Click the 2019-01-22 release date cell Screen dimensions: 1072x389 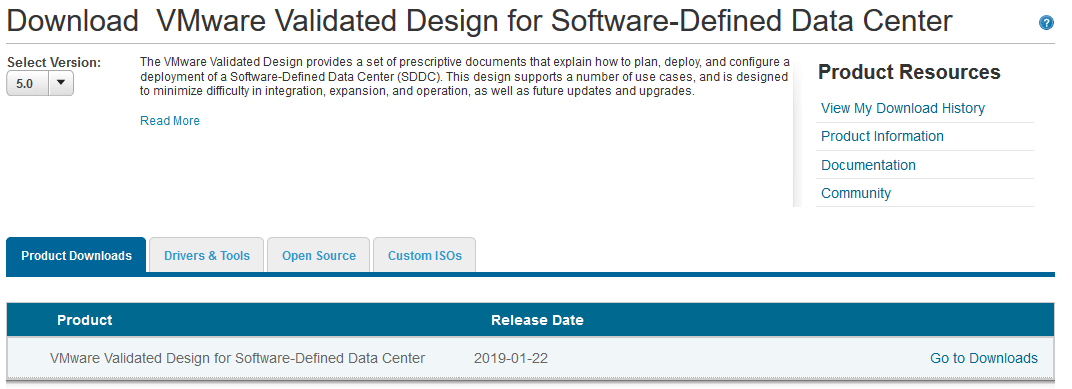tap(511, 358)
